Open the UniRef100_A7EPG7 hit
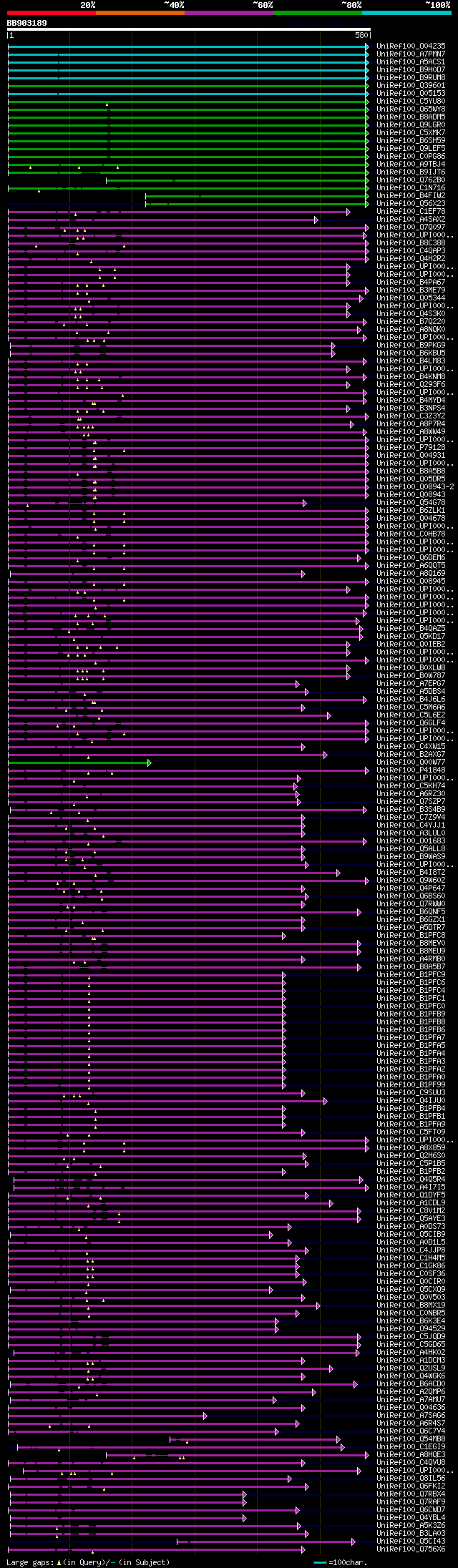This screenshot has width=458, height=1568. tap(411, 683)
